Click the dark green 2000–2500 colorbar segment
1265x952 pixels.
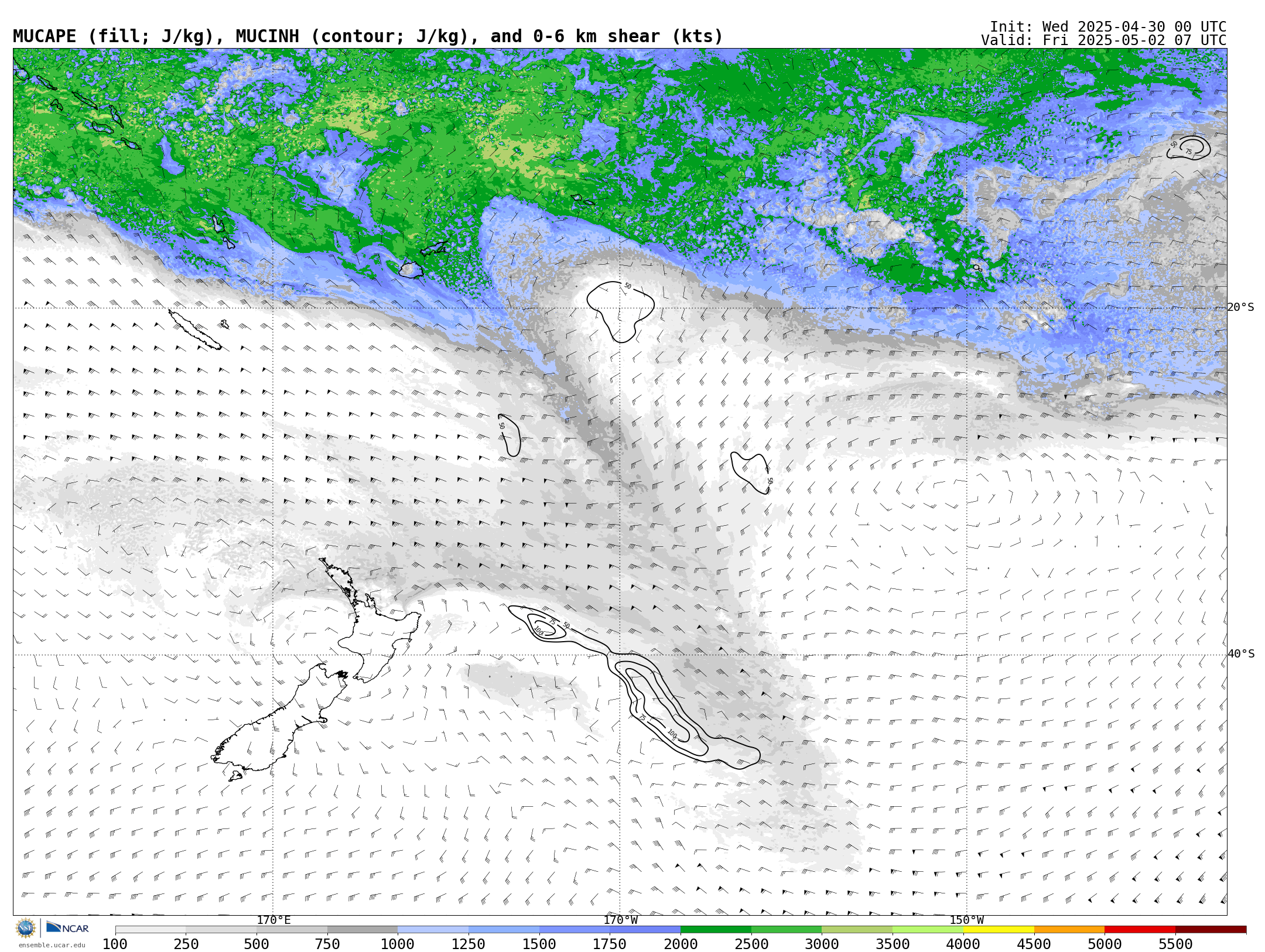coord(716,930)
